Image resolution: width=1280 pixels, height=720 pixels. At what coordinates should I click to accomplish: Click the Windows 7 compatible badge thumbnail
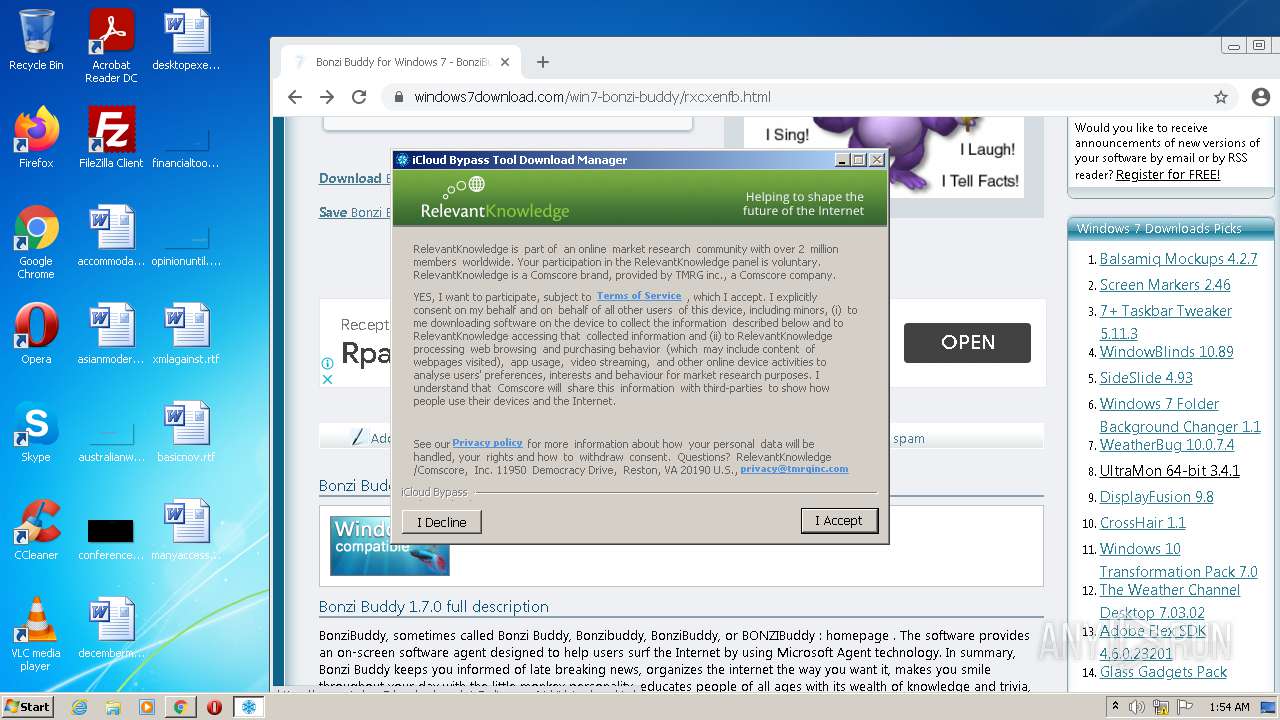click(x=389, y=545)
